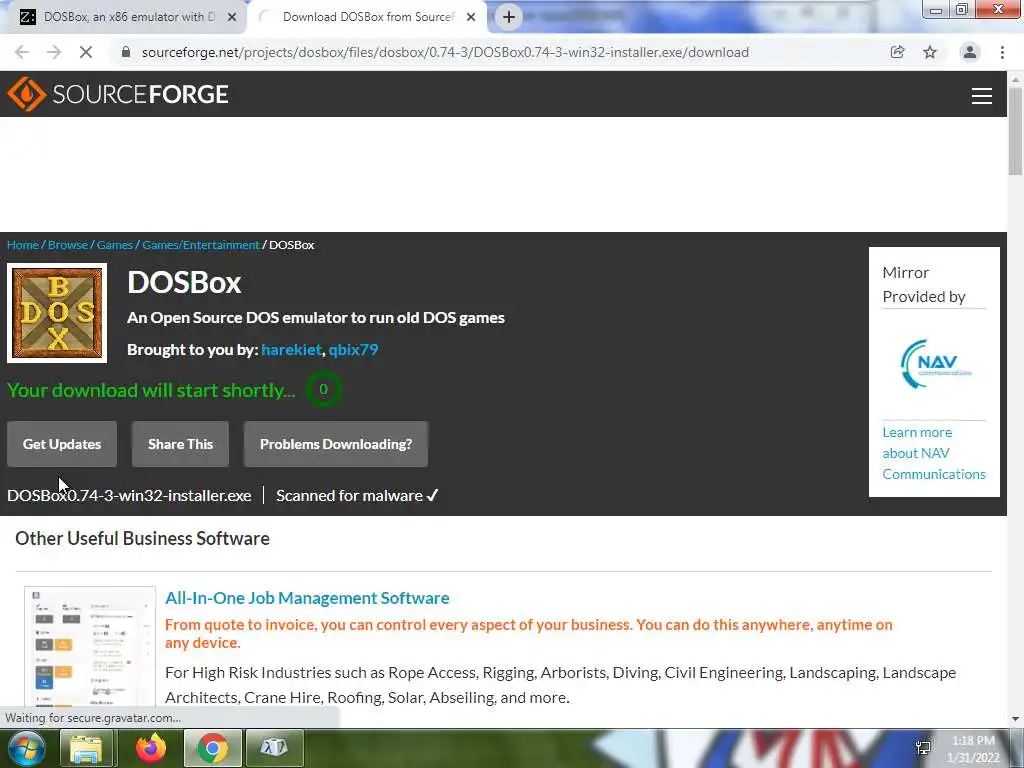Viewport: 1024px width, 768px height.
Task: Open Browse breadcrumb link
Action: (68, 245)
